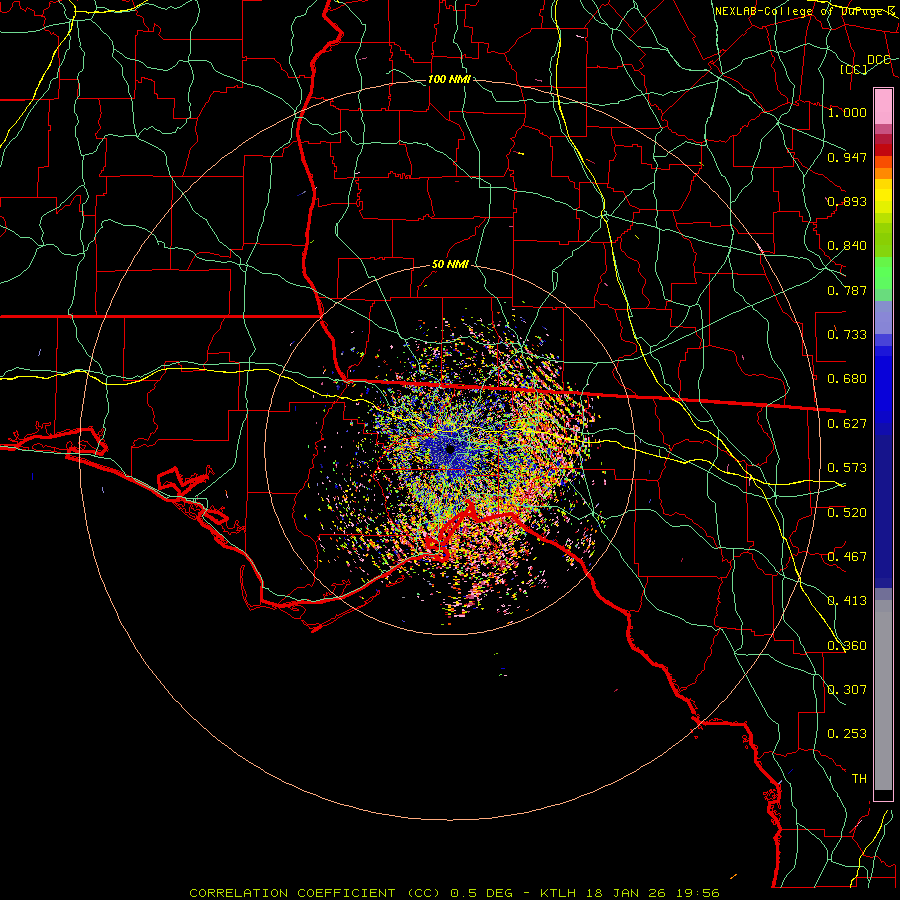Click the 0.573 scale value
Viewport: 900px width, 900px height.
pyautogui.click(x=847, y=468)
